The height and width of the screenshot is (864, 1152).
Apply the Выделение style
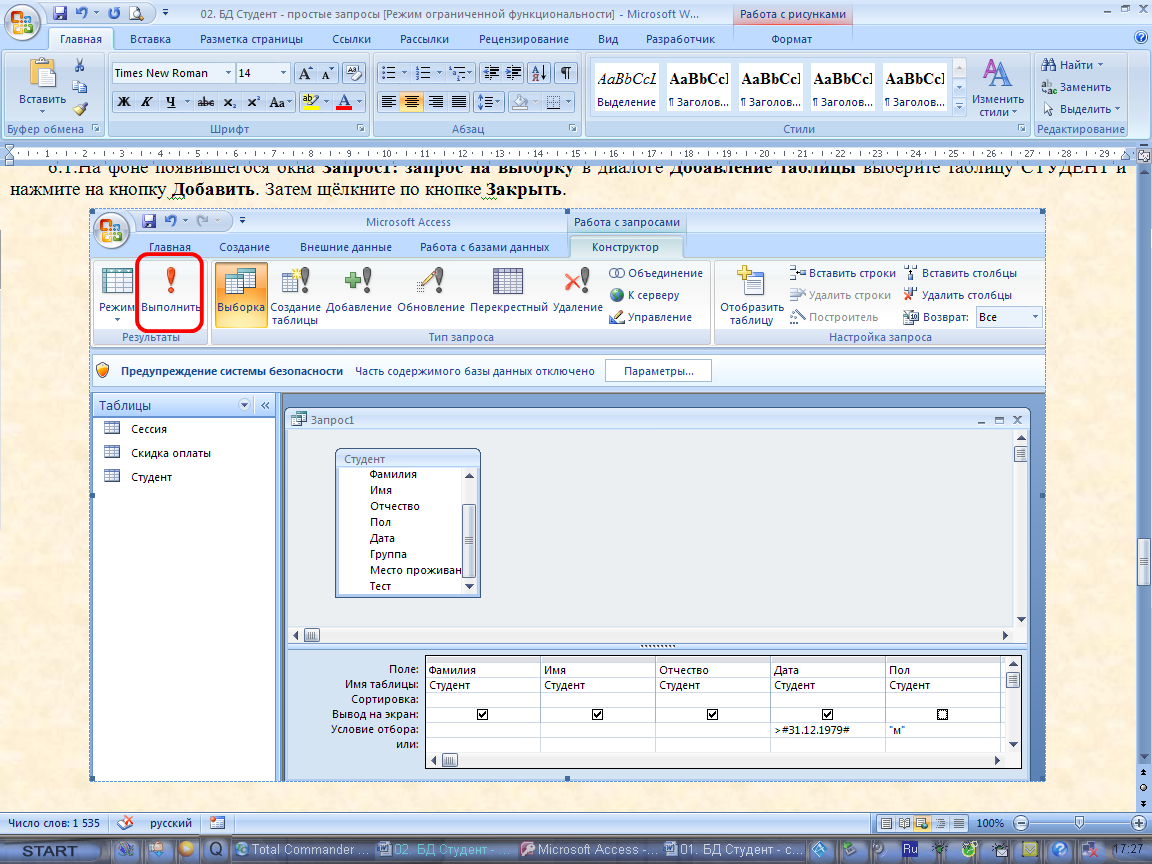pyautogui.click(x=627, y=87)
